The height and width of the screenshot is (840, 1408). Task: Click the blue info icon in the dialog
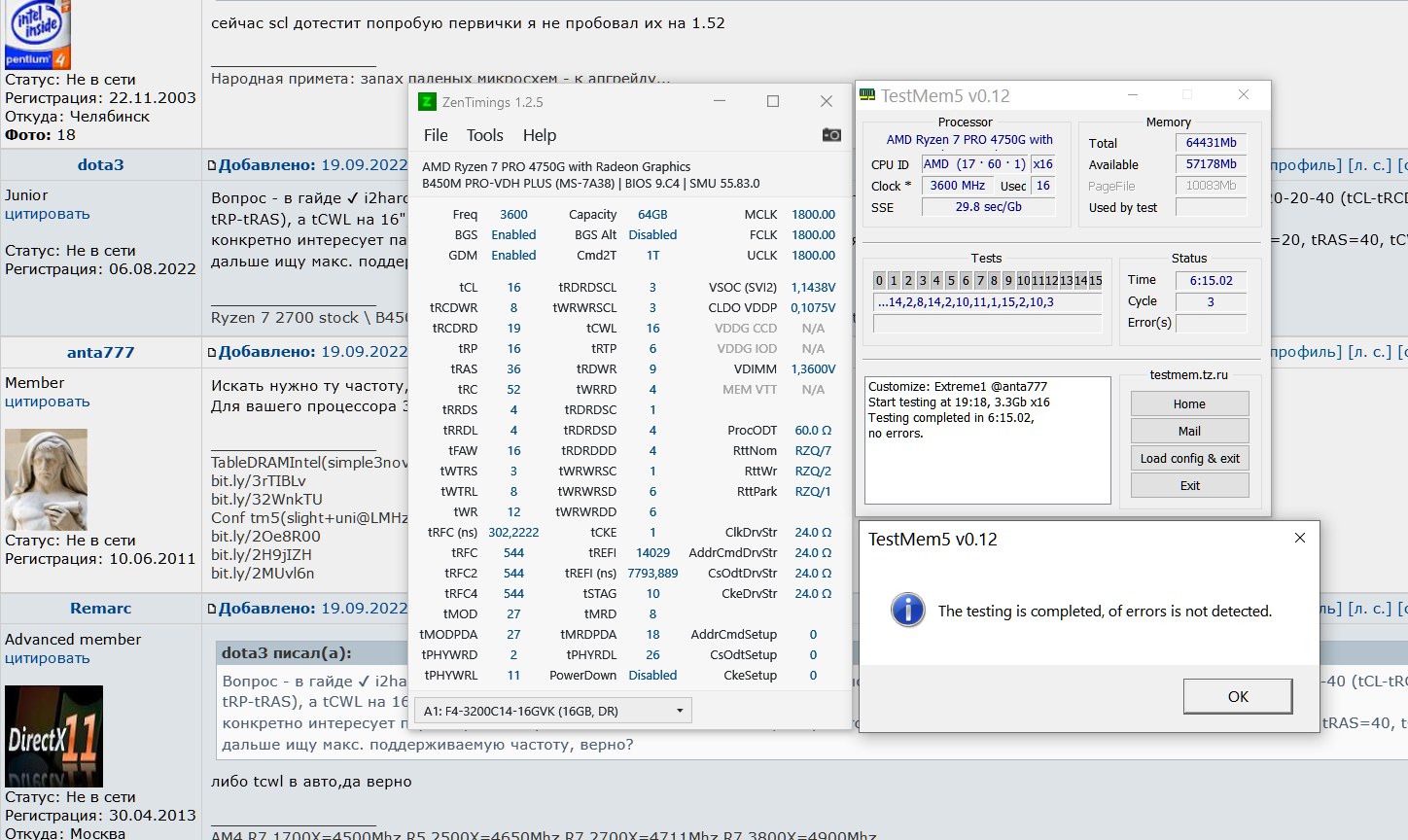tap(907, 611)
